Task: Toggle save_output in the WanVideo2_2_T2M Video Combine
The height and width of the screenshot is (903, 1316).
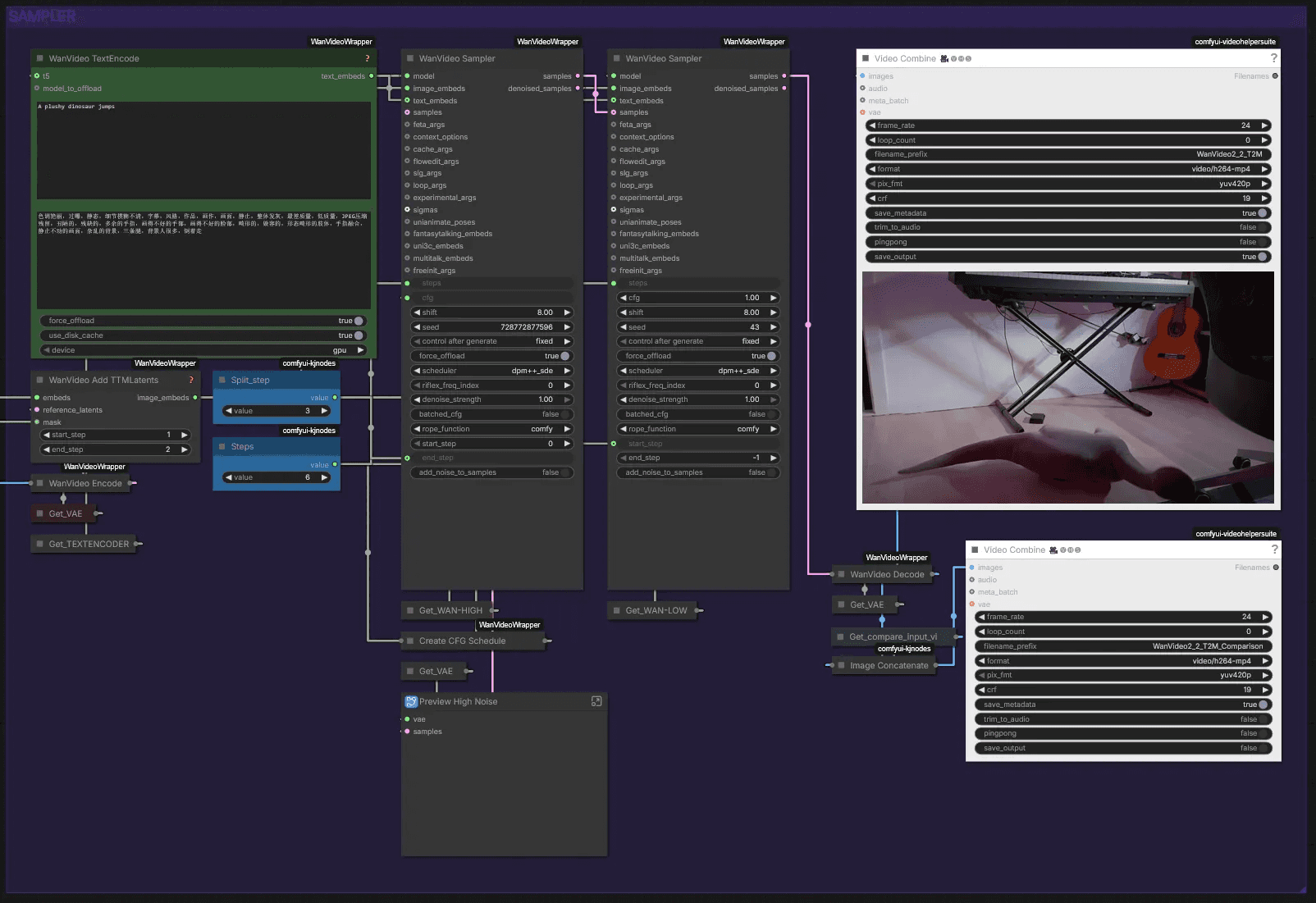Action: coord(1262,257)
